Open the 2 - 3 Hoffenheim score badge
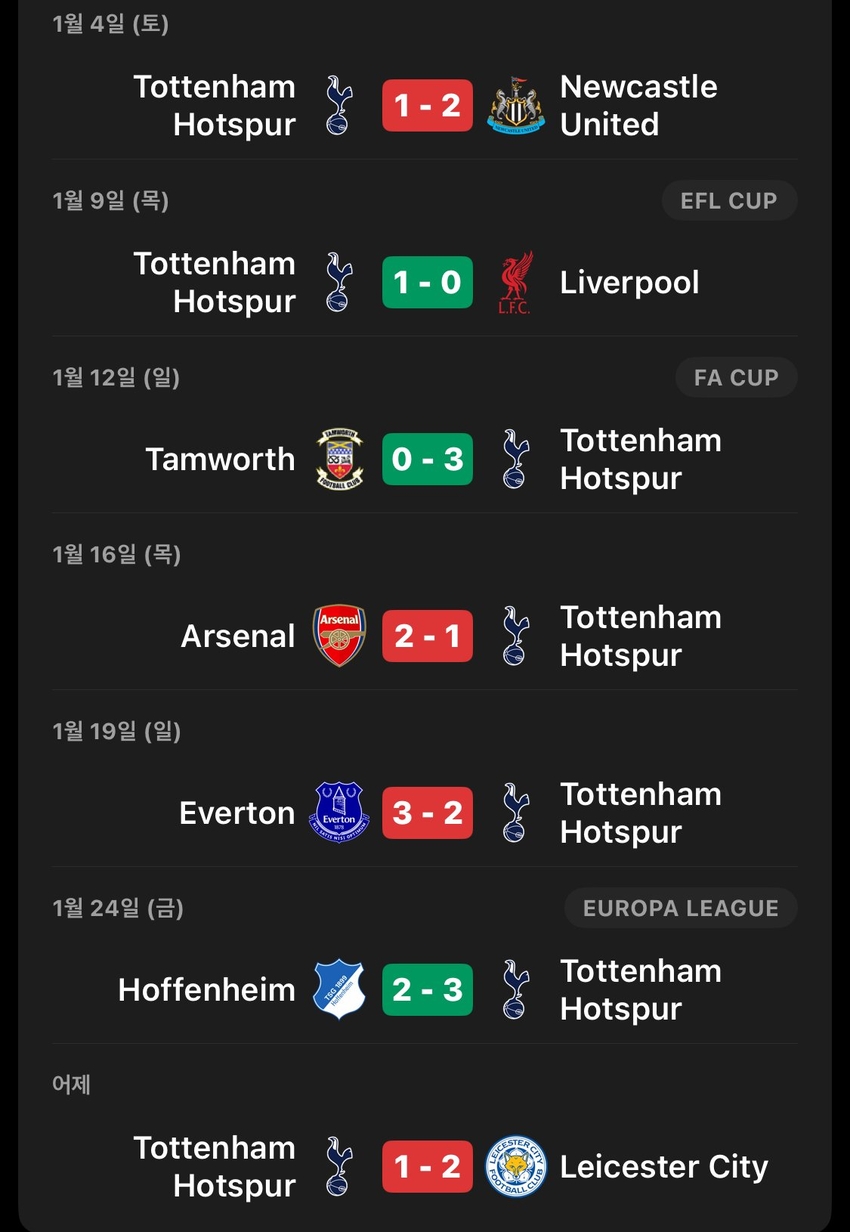850x1232 pixels. (x=427, y=990)
